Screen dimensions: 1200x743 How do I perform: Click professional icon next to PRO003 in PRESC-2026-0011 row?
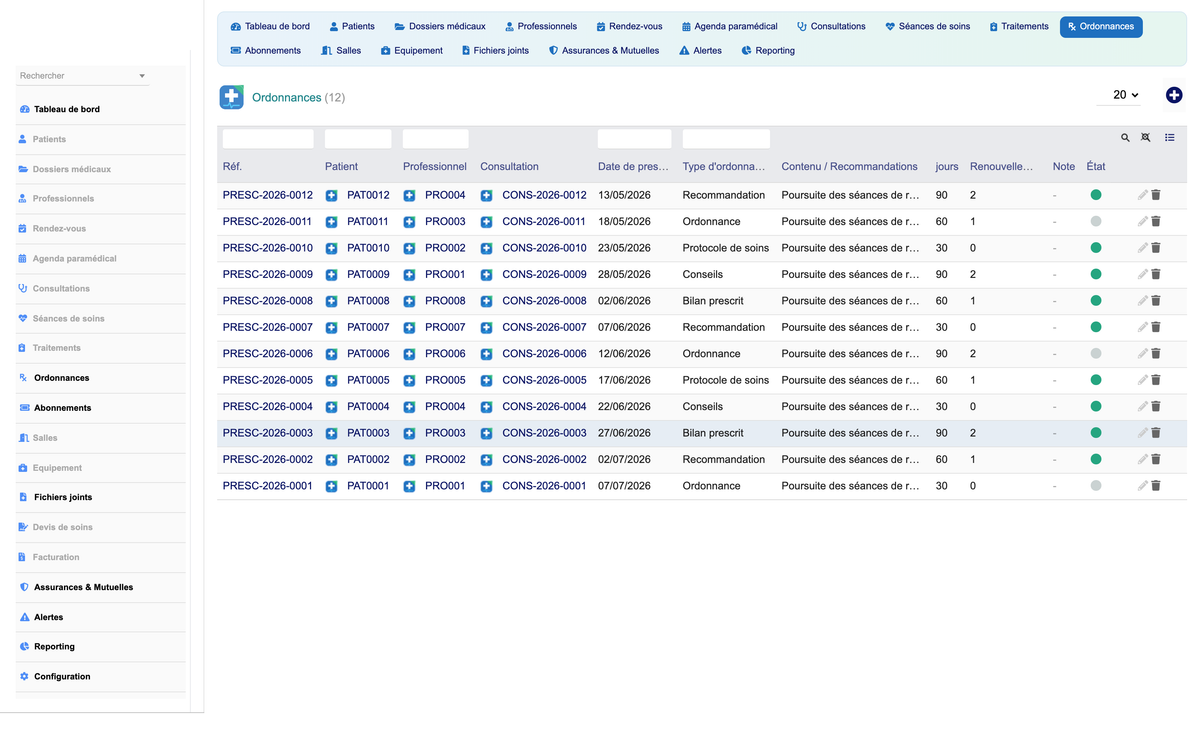click(x=409, y=222)
